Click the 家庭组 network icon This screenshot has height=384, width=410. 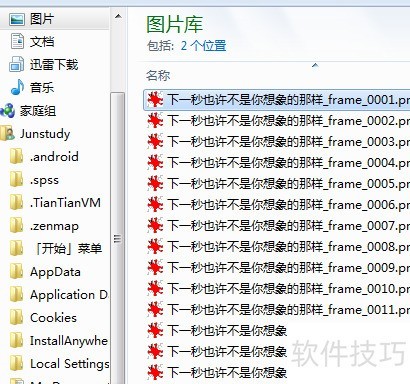(x=8, y=111)
